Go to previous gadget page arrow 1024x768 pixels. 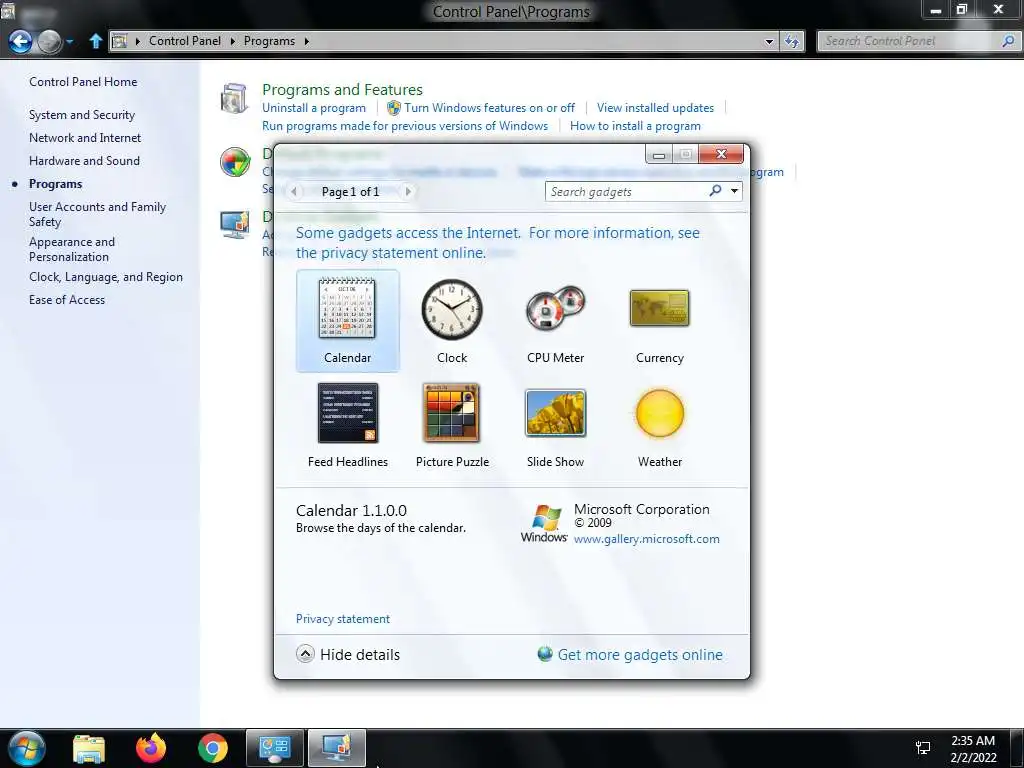click(x=295, y=191)
